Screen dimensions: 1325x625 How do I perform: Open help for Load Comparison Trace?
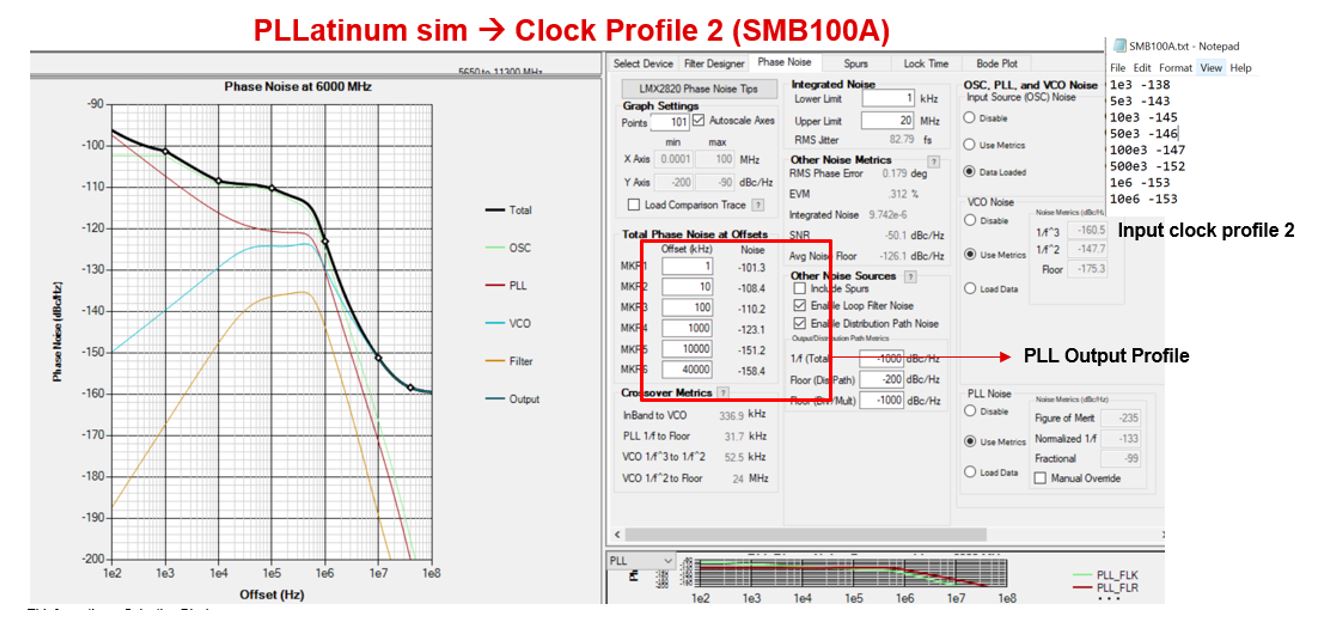pos(757,205)
